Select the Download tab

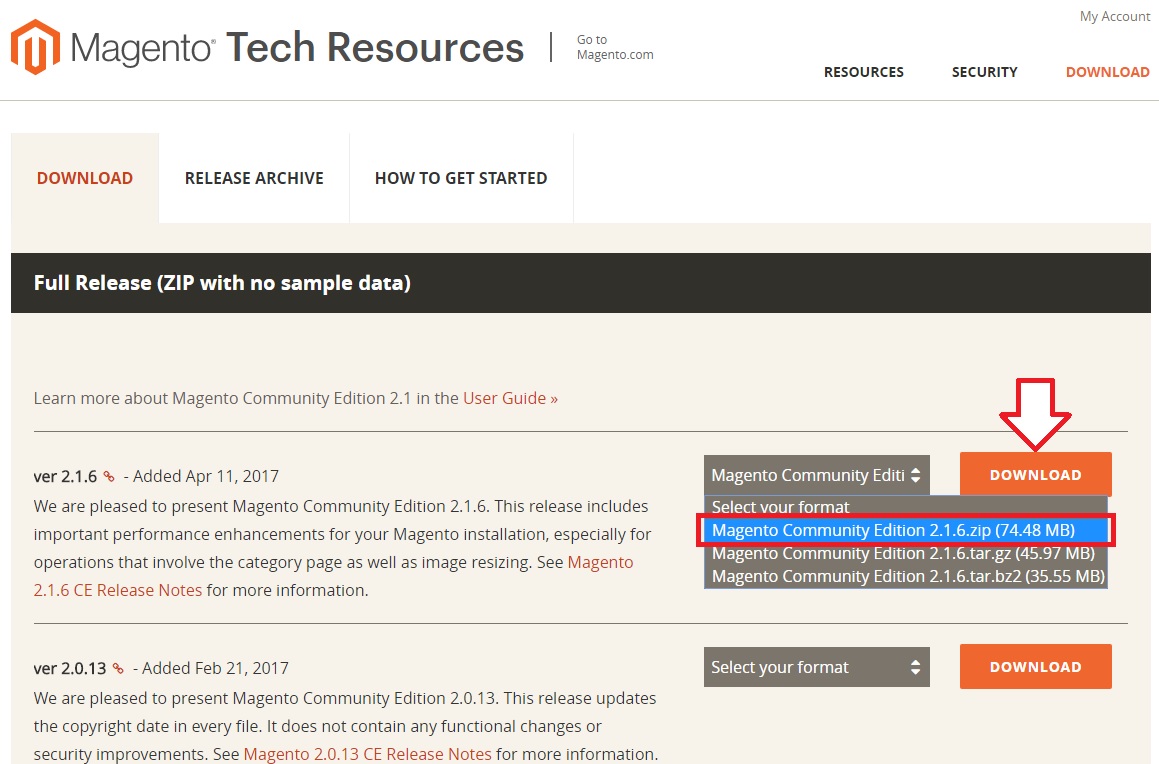tap(85, 178)
